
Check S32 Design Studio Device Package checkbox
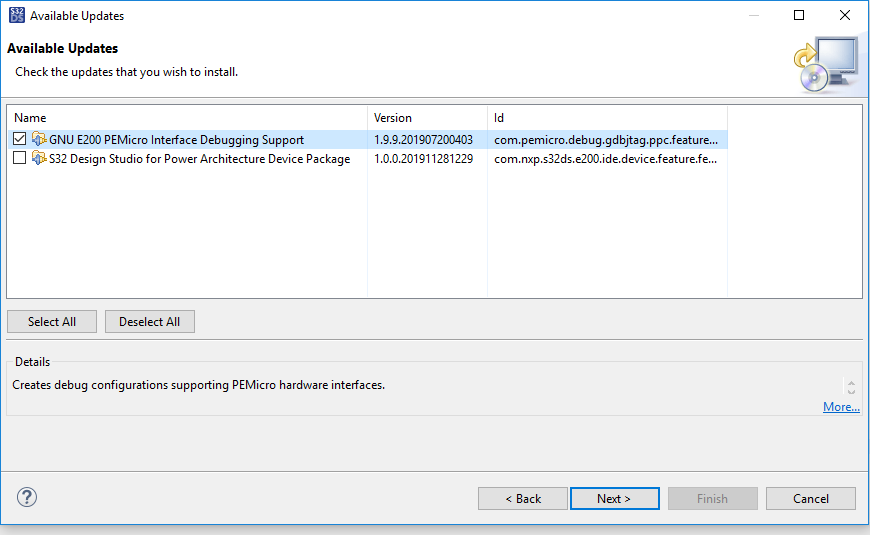19,158
